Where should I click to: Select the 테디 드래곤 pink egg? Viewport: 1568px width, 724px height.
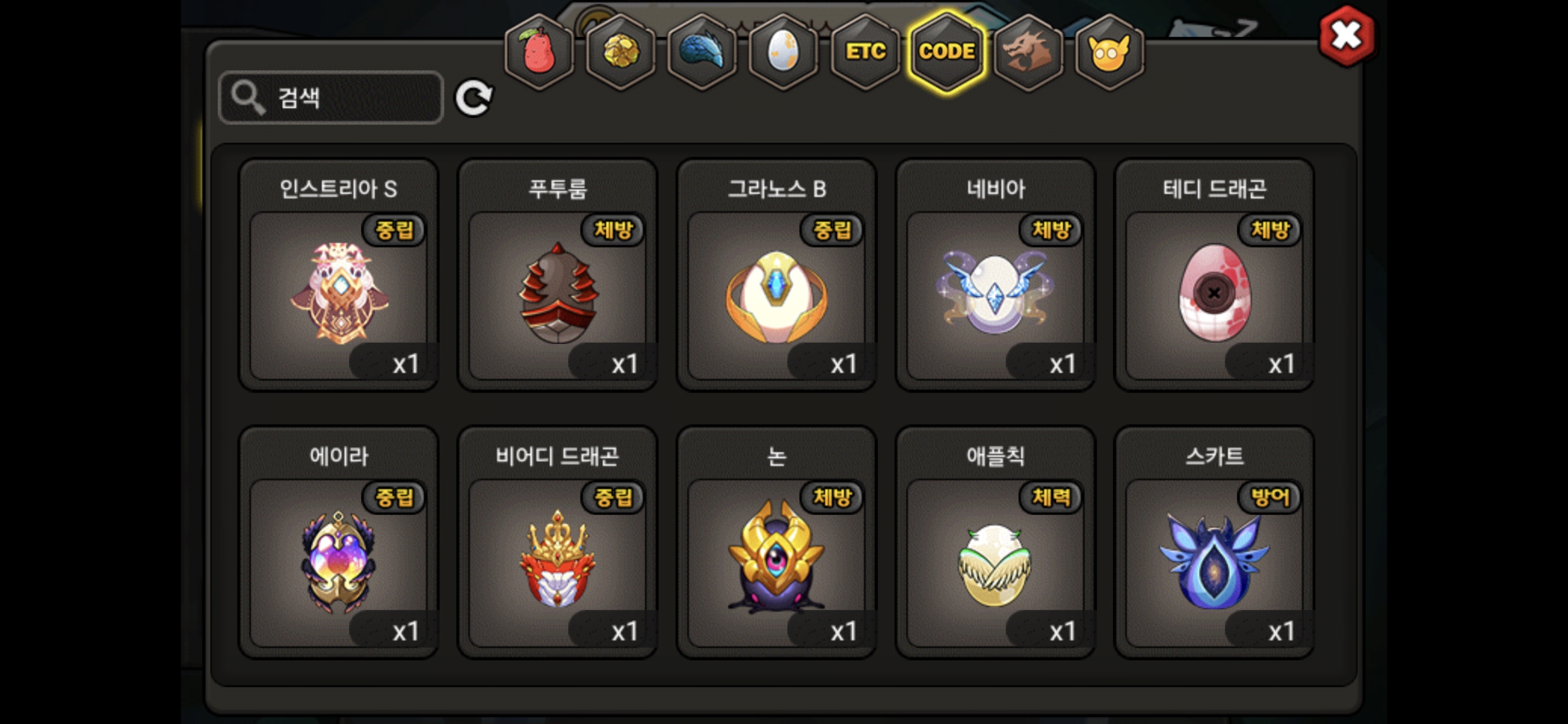pyautogui.click(x=1214, y=275)
